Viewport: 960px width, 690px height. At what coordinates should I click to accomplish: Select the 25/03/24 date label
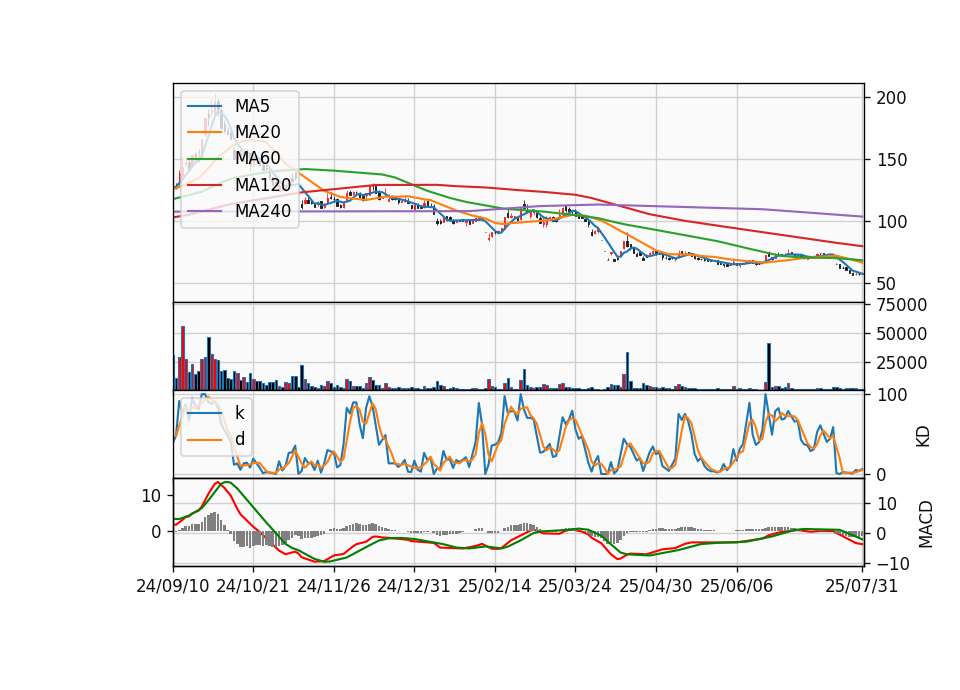[x=575, y=586]
